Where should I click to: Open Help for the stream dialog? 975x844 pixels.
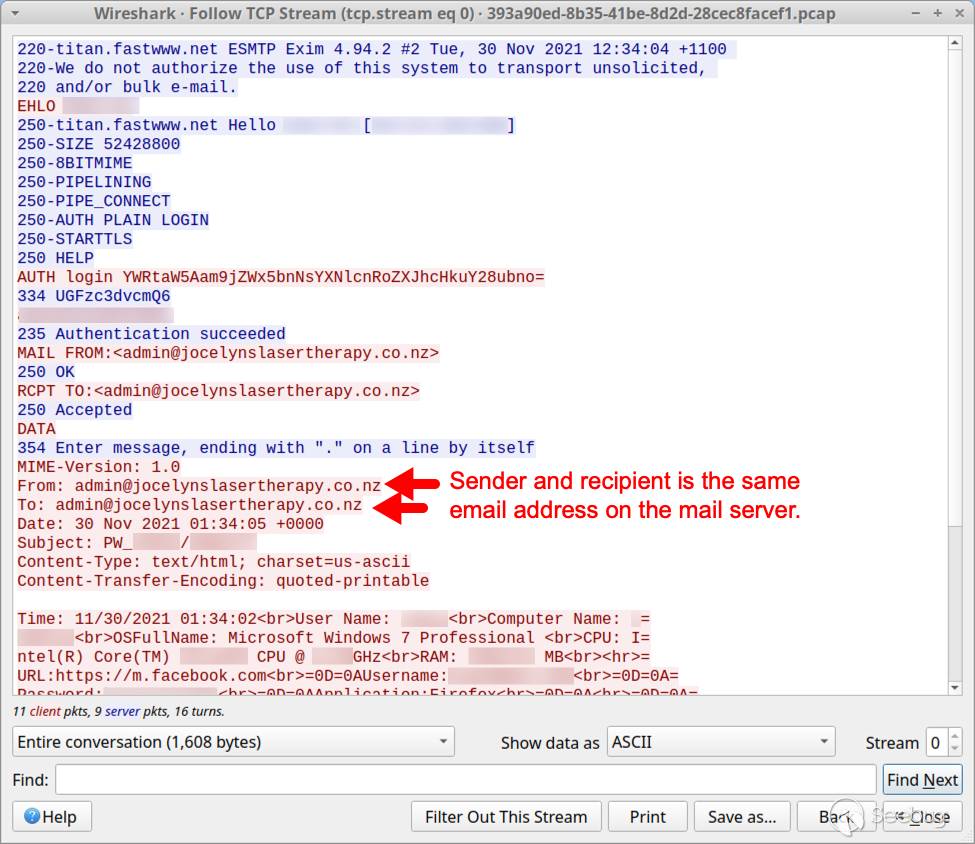pos(52,817)
